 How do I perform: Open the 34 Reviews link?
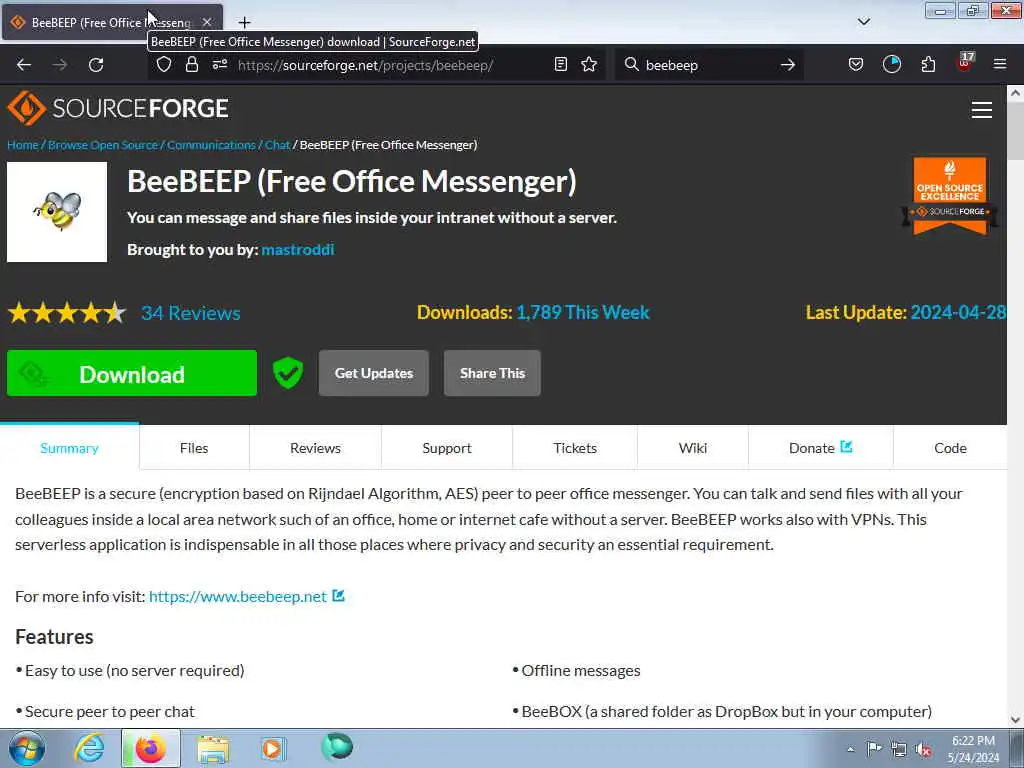(x=191, y=313)
